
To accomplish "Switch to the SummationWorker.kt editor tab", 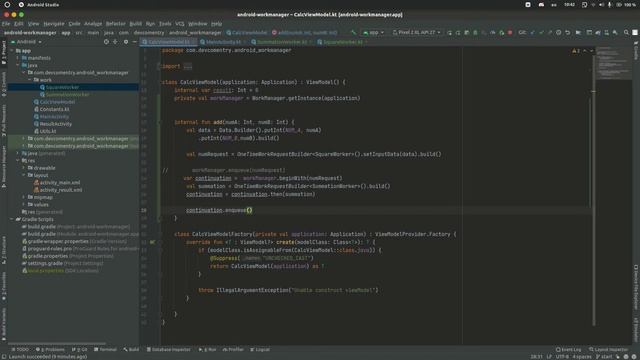I will [281, 42].
